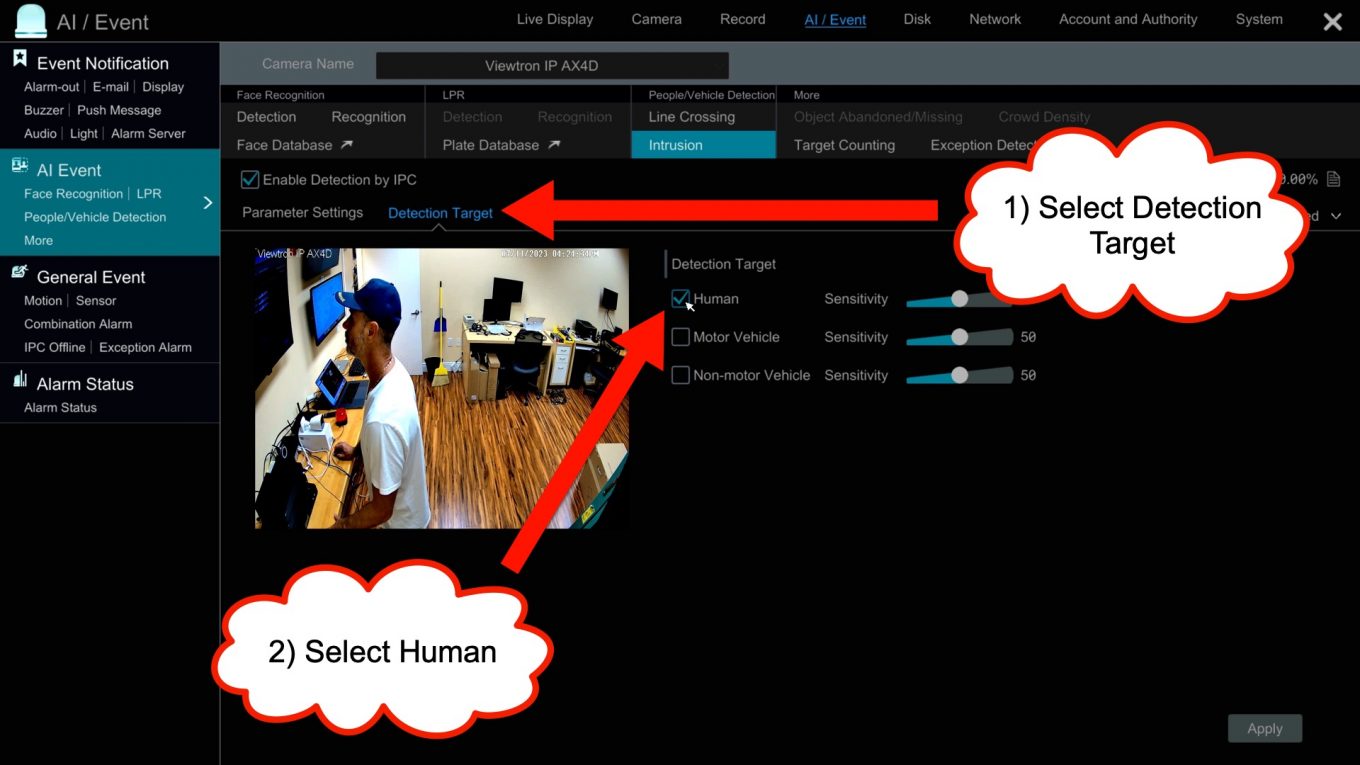Click the Alarm Status chart icon
This screenshot has height=765, width=1360.
[x=20, y=381]
